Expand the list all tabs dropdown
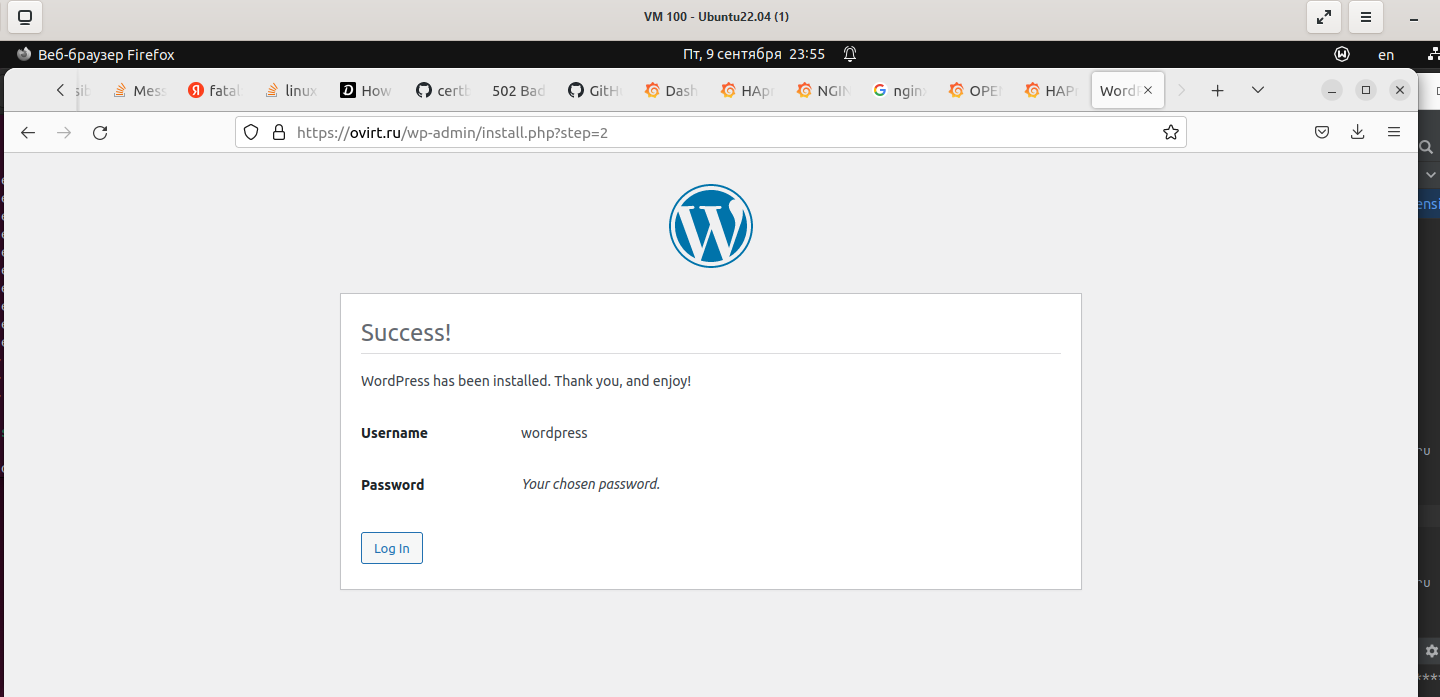Image resolution: width=1440 pixels, height=697 pixels. tap(1258, 90)
